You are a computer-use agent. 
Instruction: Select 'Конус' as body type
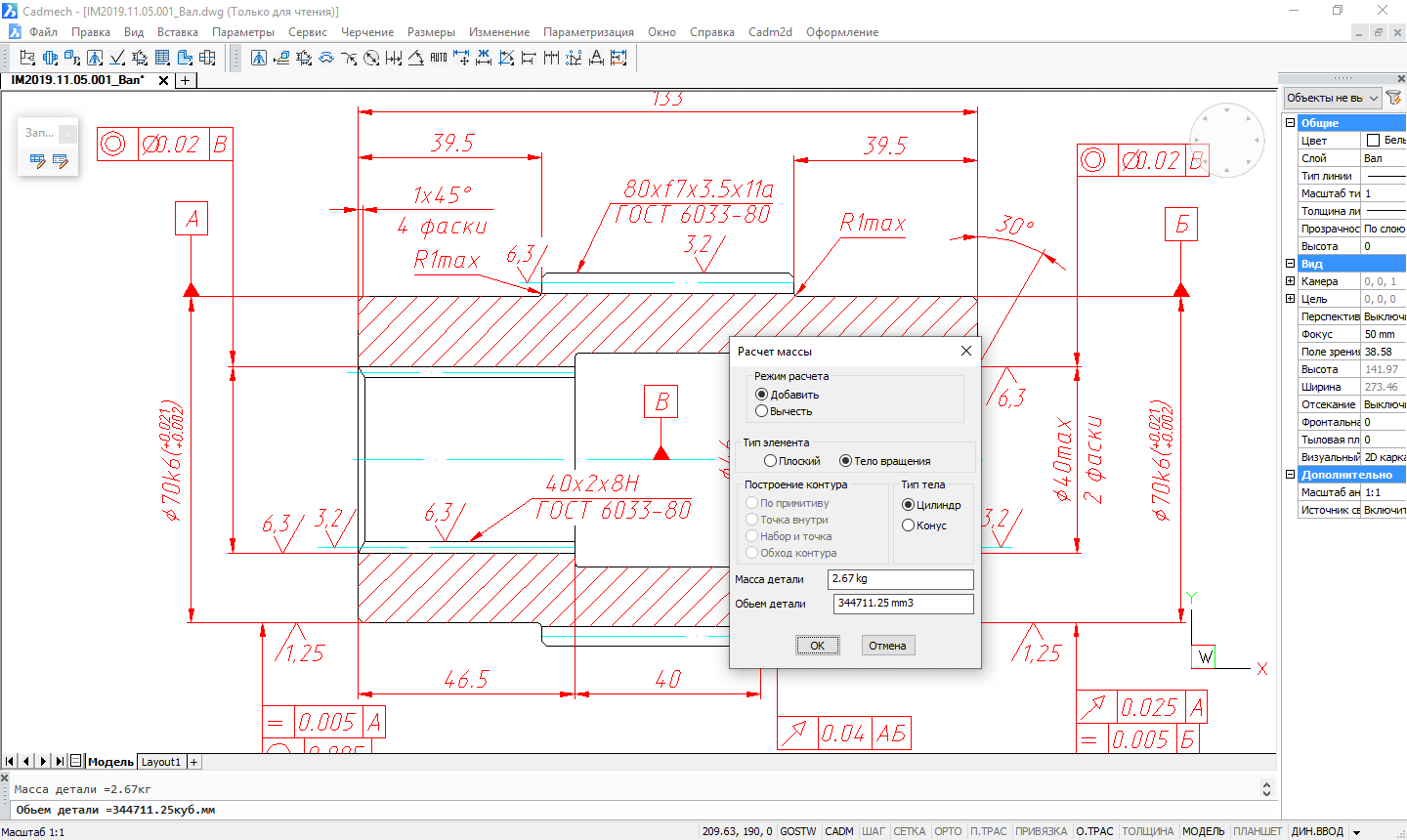pos(908,525)
